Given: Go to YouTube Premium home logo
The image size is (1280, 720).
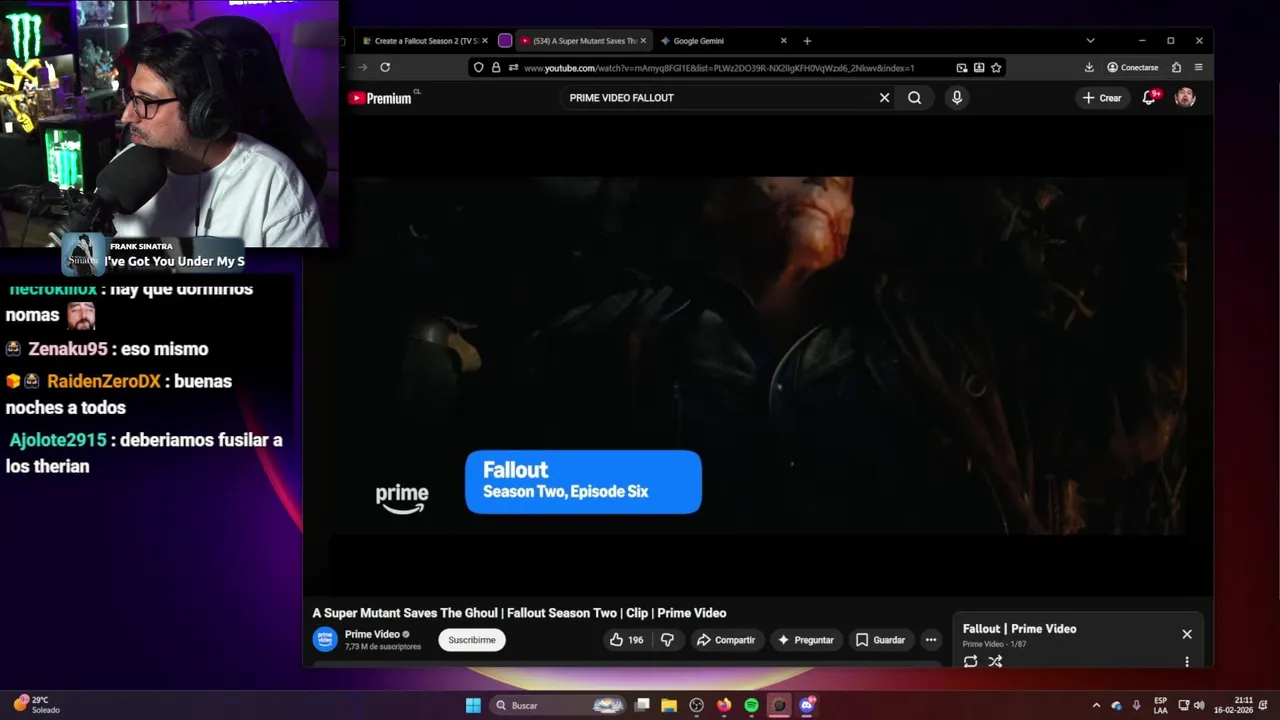Looking at the screenshot, I should point(380,98).
